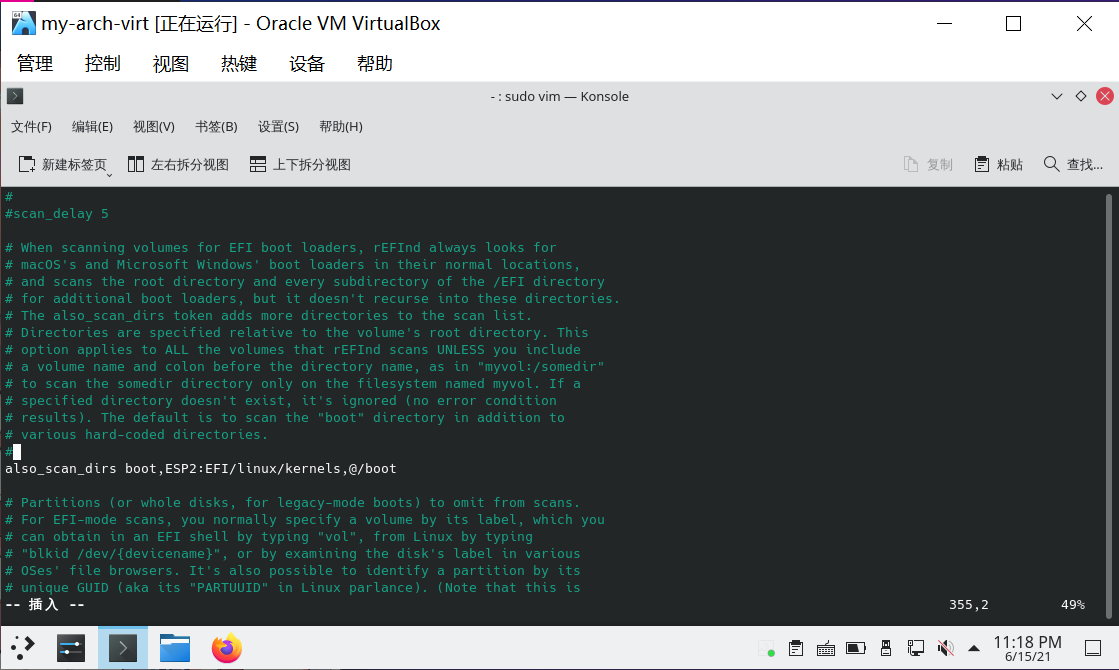Open the KDE application launcher
The width and height of the screenshot is (1119, 670).
tap(23, 648)
